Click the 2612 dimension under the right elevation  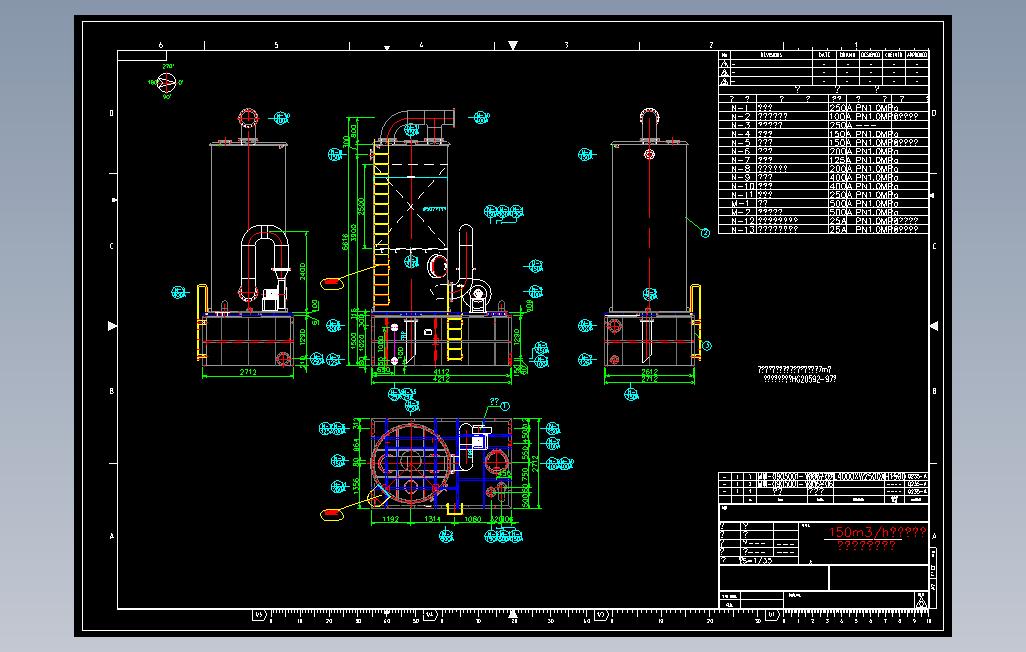(x=649, y=372)
